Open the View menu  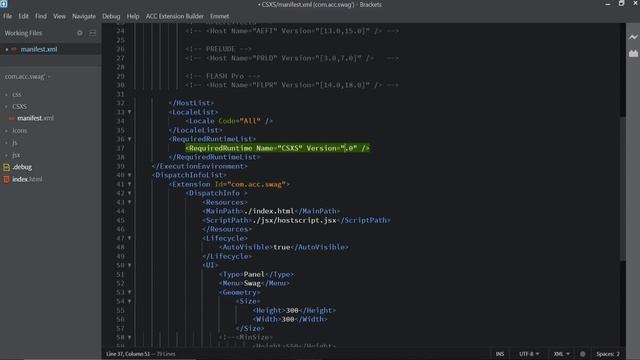tap(59, 16)
